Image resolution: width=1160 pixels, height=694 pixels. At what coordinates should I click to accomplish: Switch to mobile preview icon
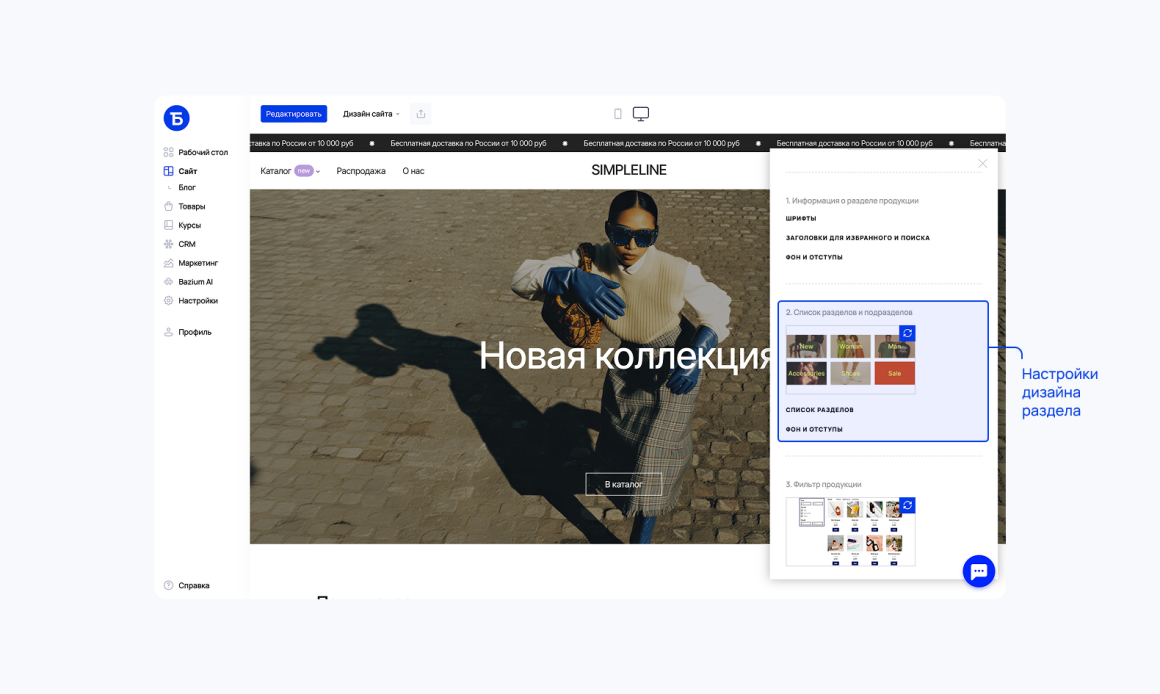618,114
